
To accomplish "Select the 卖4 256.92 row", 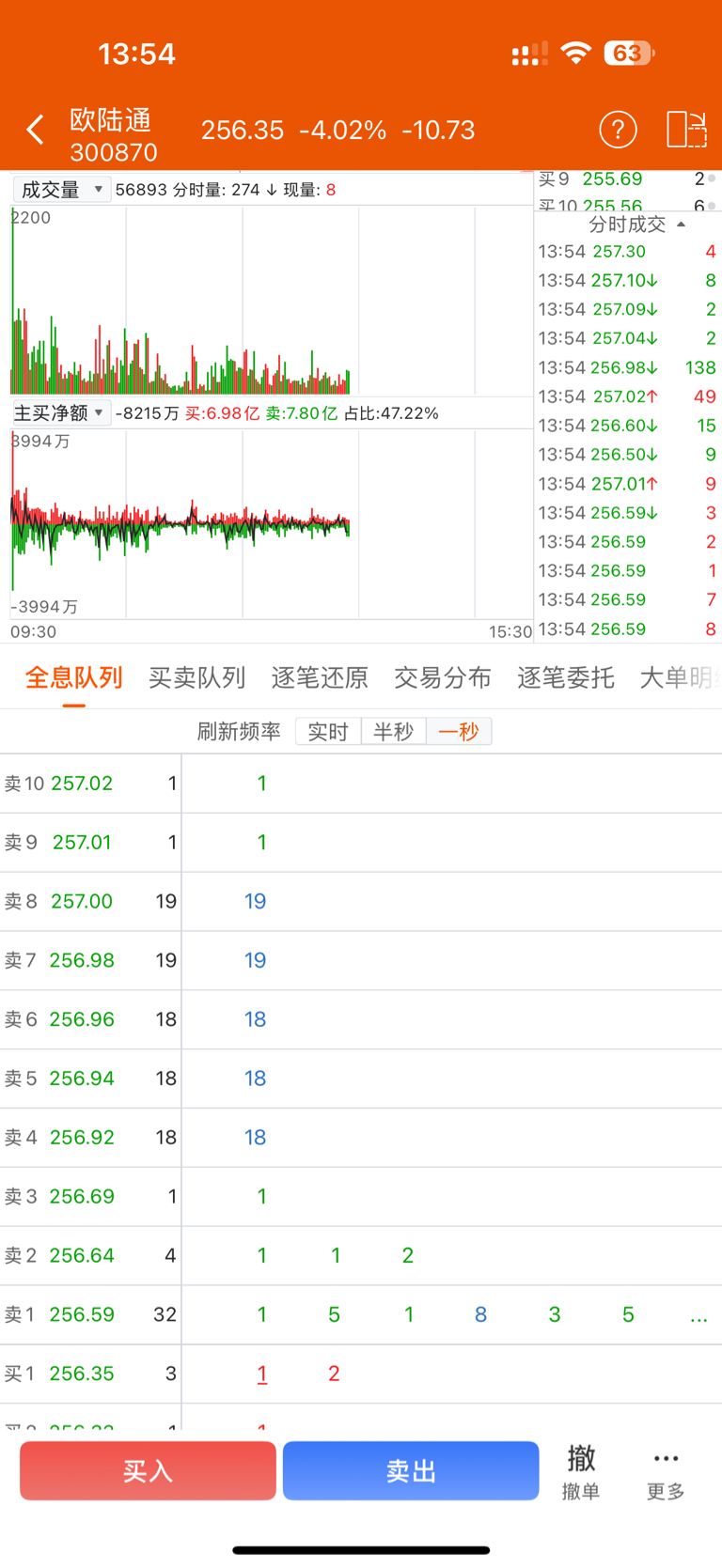I will click(x=361, y=1138).
